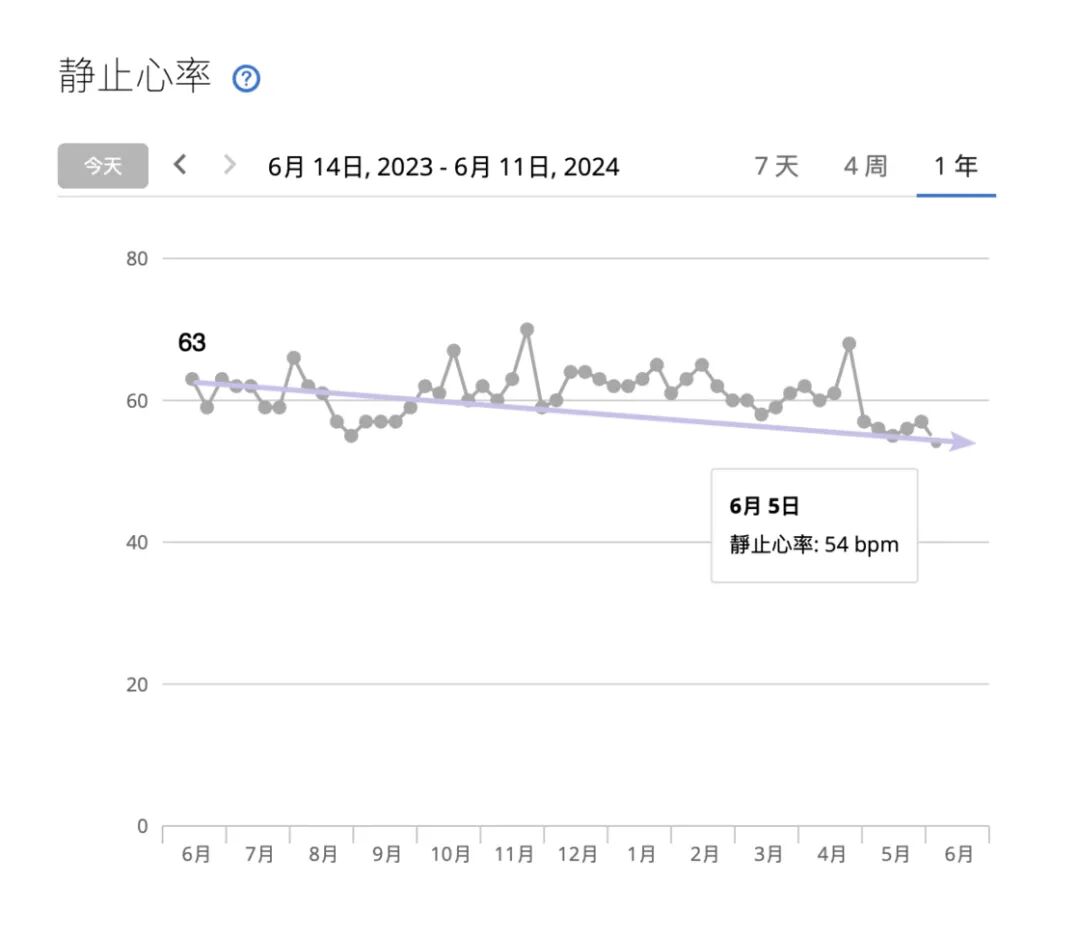Switch to the 7 天 tab
This screenshot has height=936, width=1080.
click(x=776, y=166)
